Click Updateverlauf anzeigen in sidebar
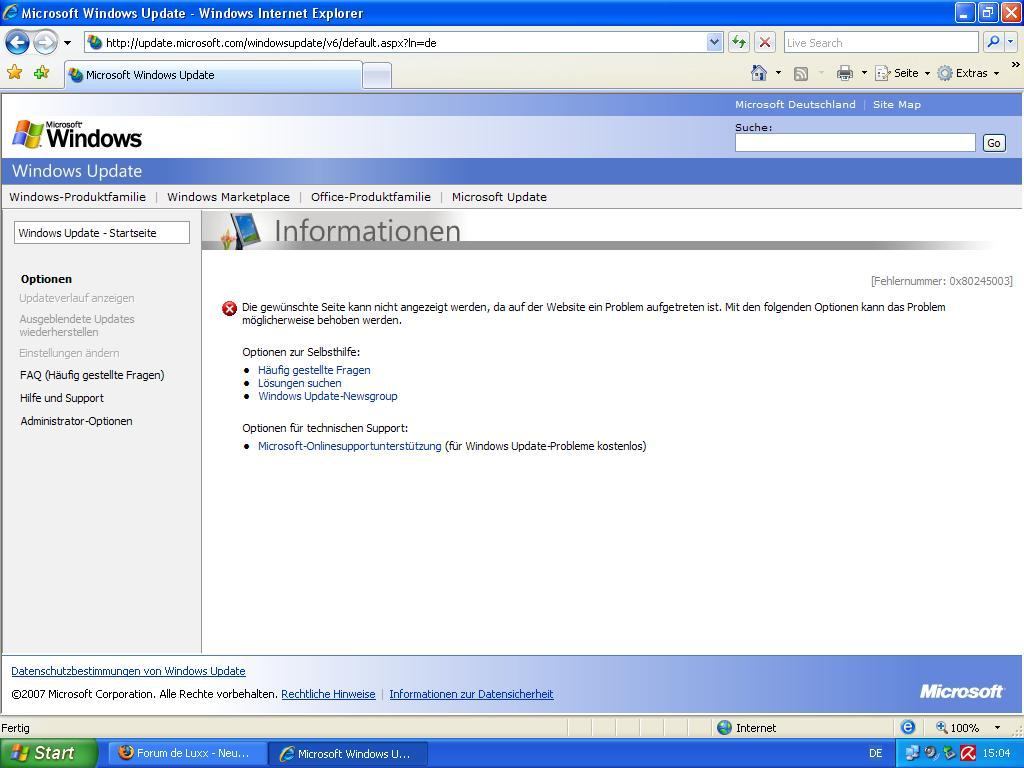Image resolution: width=1024 pixels, height=768 pixels. 76,298
